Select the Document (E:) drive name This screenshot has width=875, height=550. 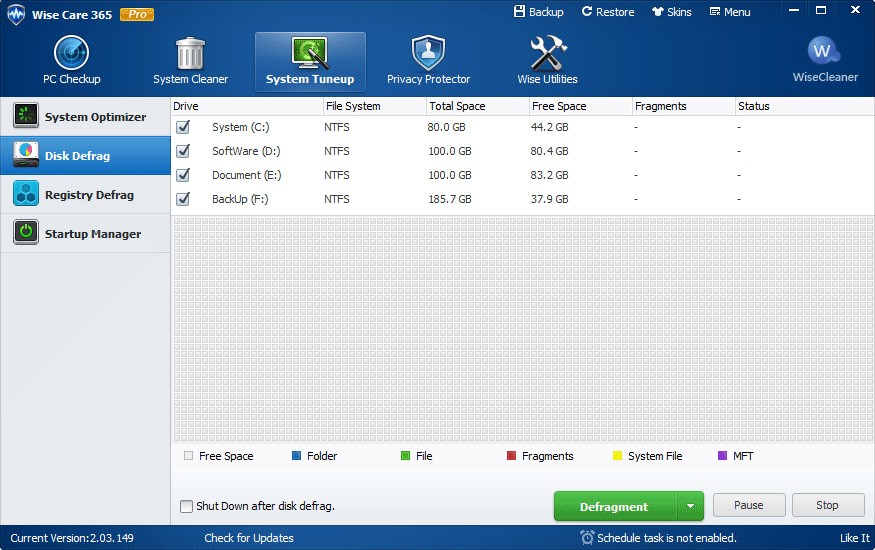pyautogui.click(x=247, y=175)
